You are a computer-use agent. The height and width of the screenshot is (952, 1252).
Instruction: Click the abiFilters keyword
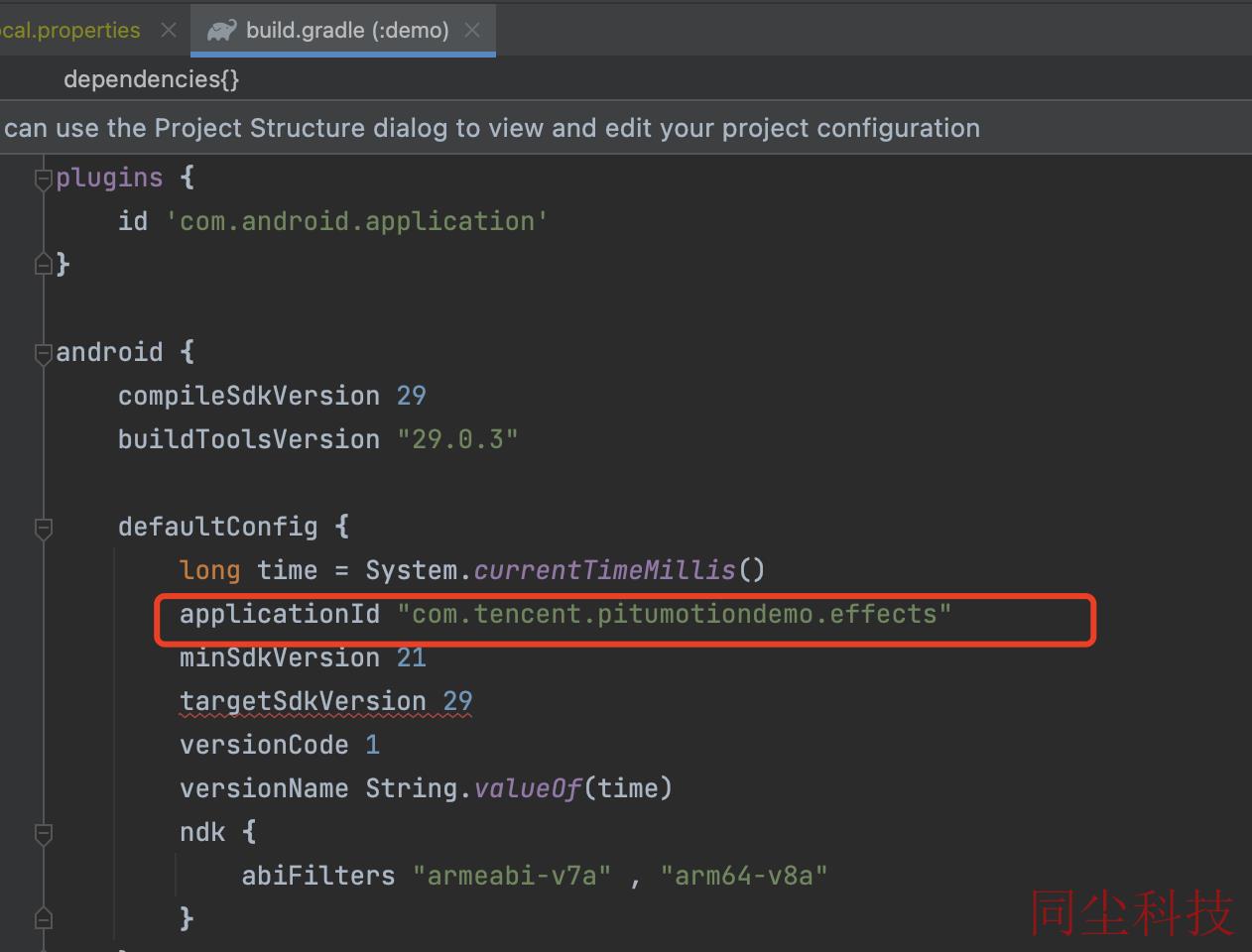coord(318,876)
